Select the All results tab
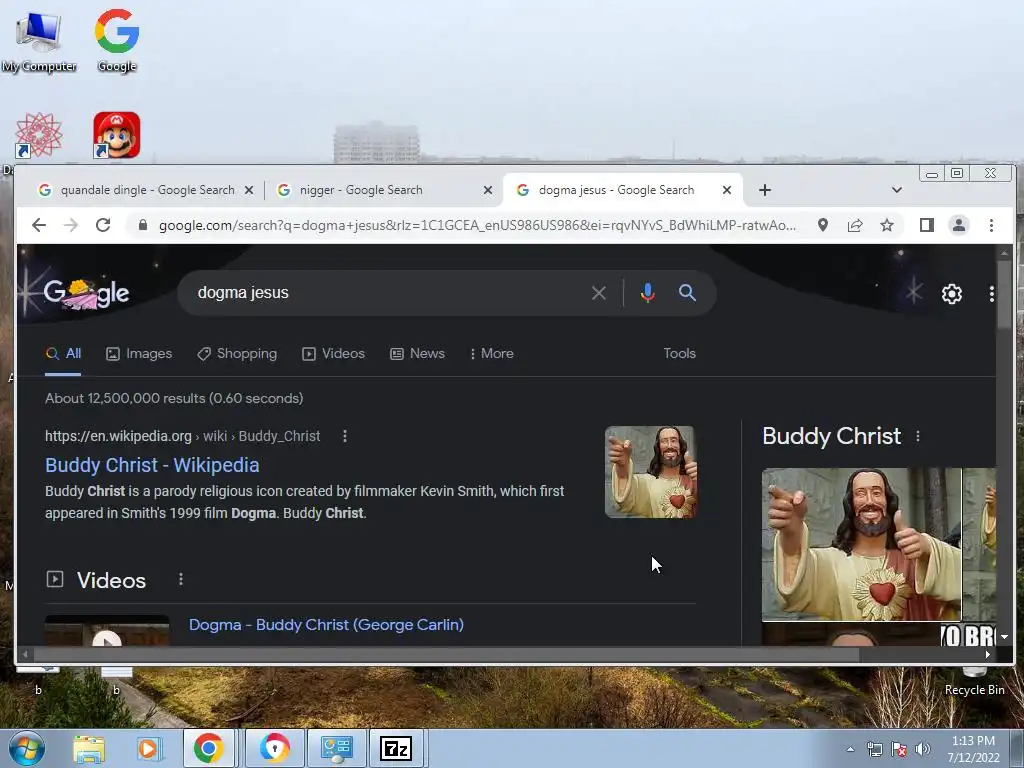Viewport: 1024px width, 768px height. click(x=63, y=353)
